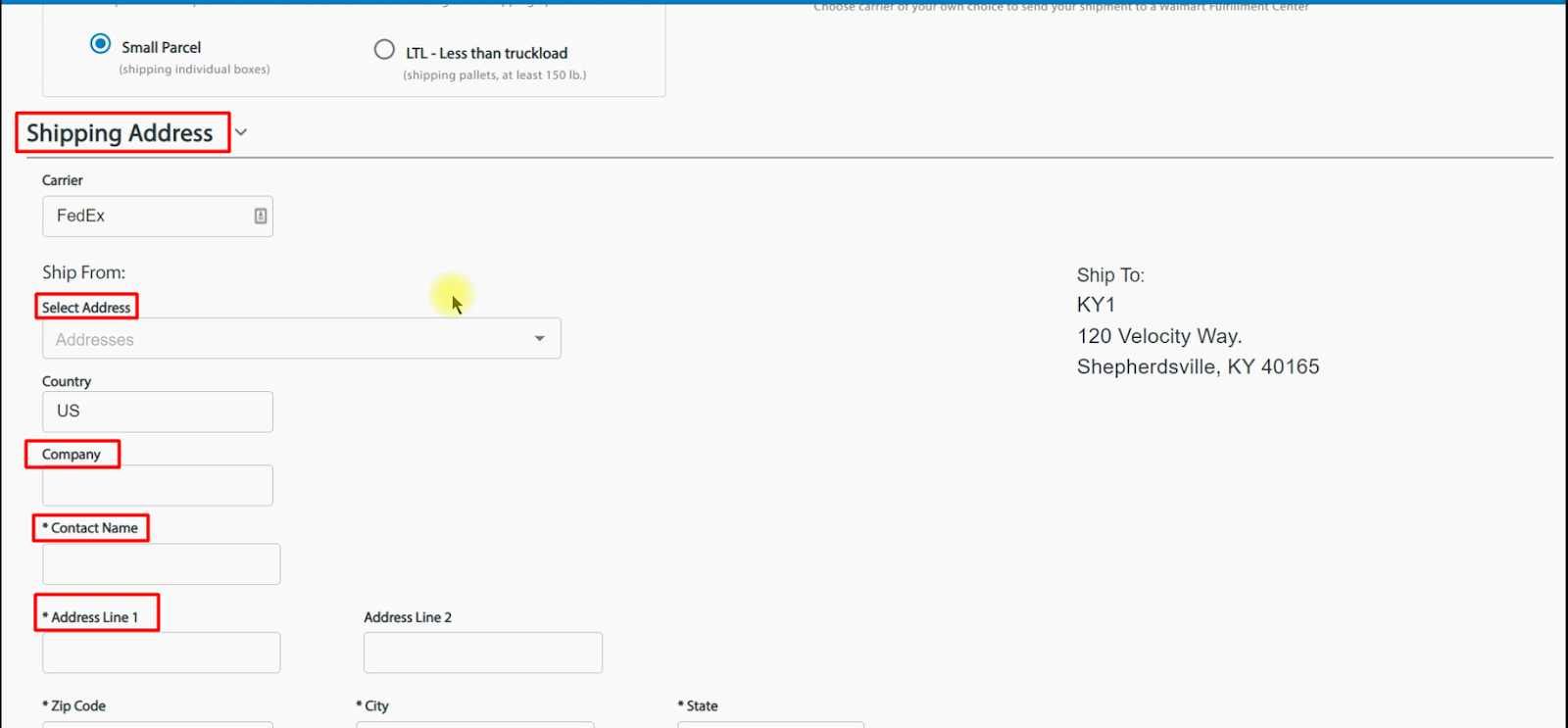Click the Contact Name input field
The image size is (1568, 728).
pyautogui.click(x=161, y=564)
